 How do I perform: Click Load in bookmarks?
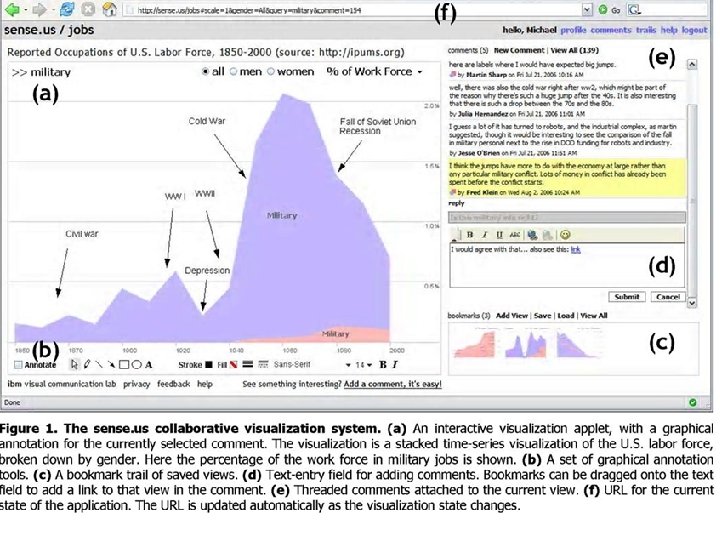point(566,315)
